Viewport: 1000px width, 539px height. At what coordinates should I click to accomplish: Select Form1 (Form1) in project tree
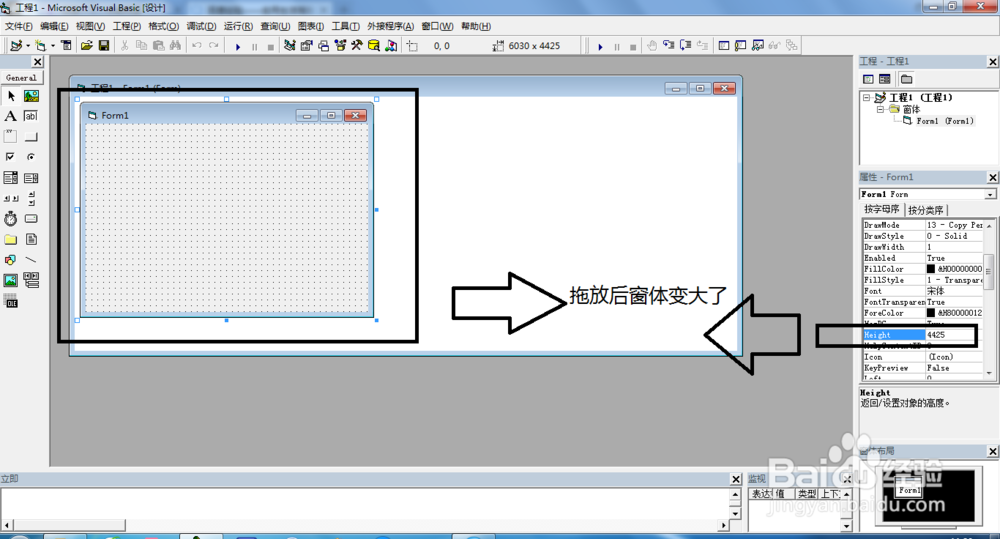coord(945,121)
